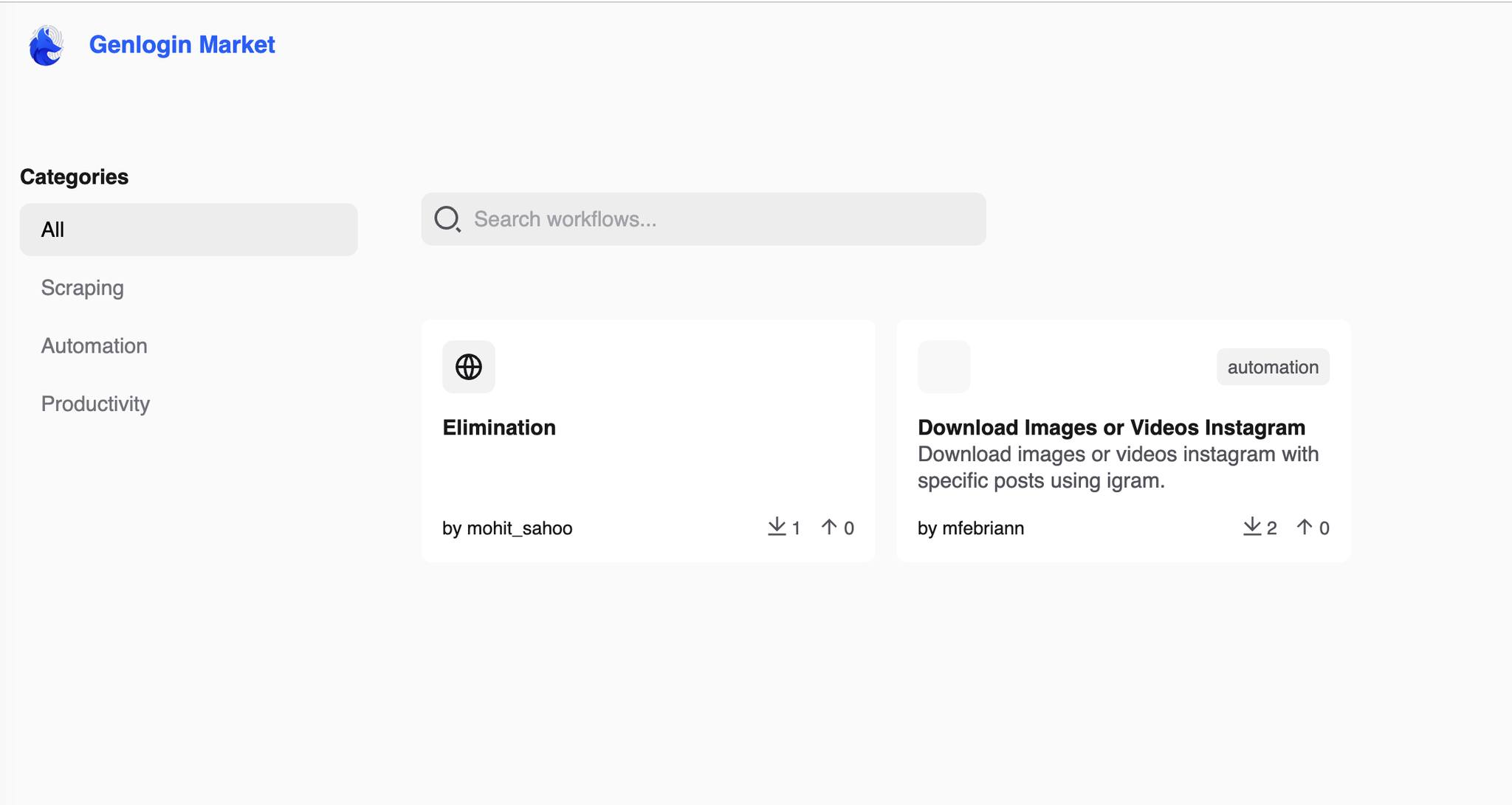Image resolution: width=1512 pixels, height=805 pixels.
Task: Click the automation tag badge
Action: click(x=1273, y=367)
